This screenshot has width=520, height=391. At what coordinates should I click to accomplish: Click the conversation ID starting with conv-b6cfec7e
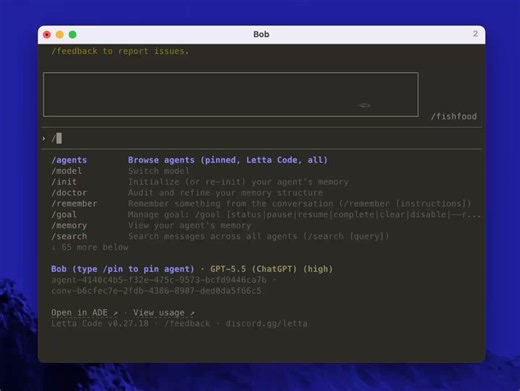[x=156, y=291]
